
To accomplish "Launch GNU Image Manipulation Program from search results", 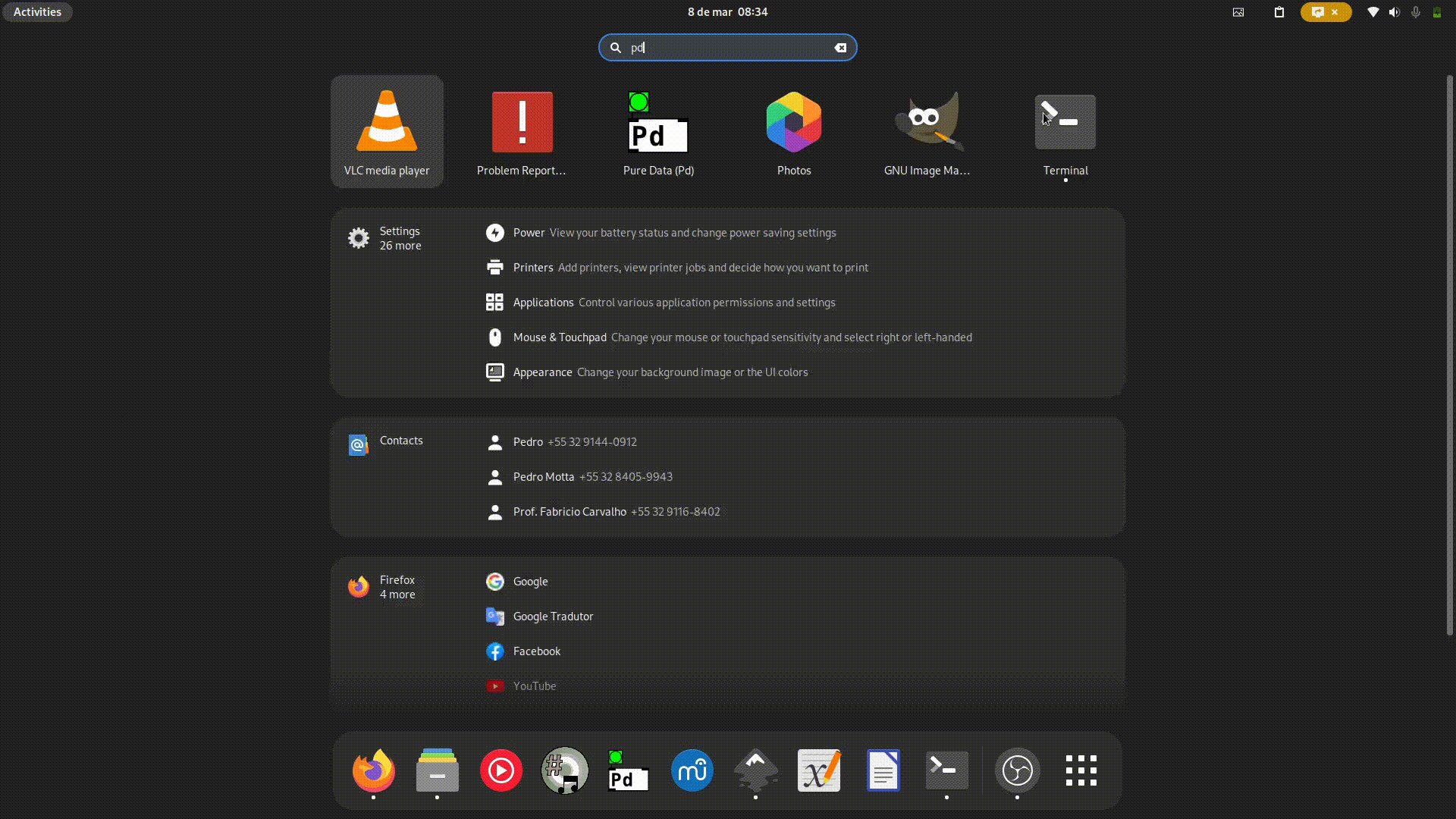I will coord(929,131).
